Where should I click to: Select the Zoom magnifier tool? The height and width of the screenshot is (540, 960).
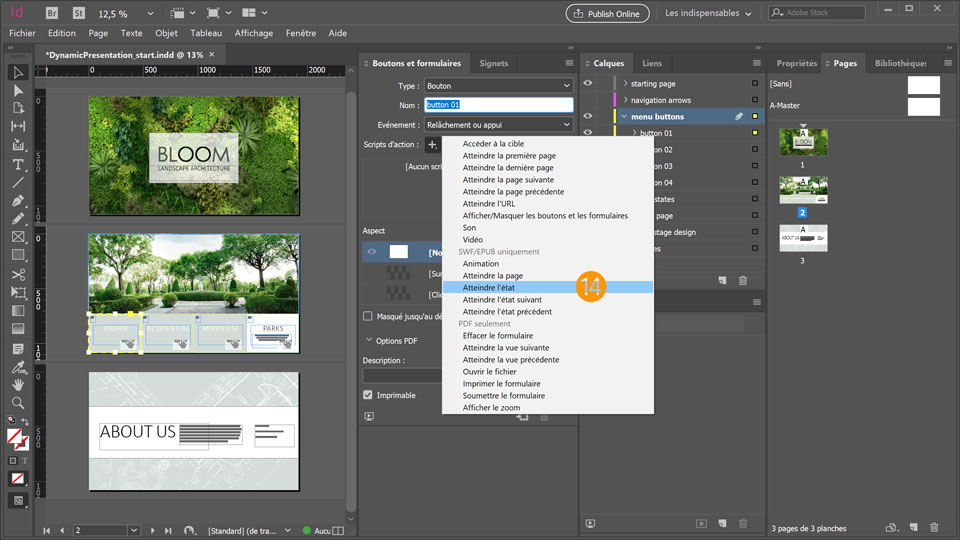[x=18, y=402]
